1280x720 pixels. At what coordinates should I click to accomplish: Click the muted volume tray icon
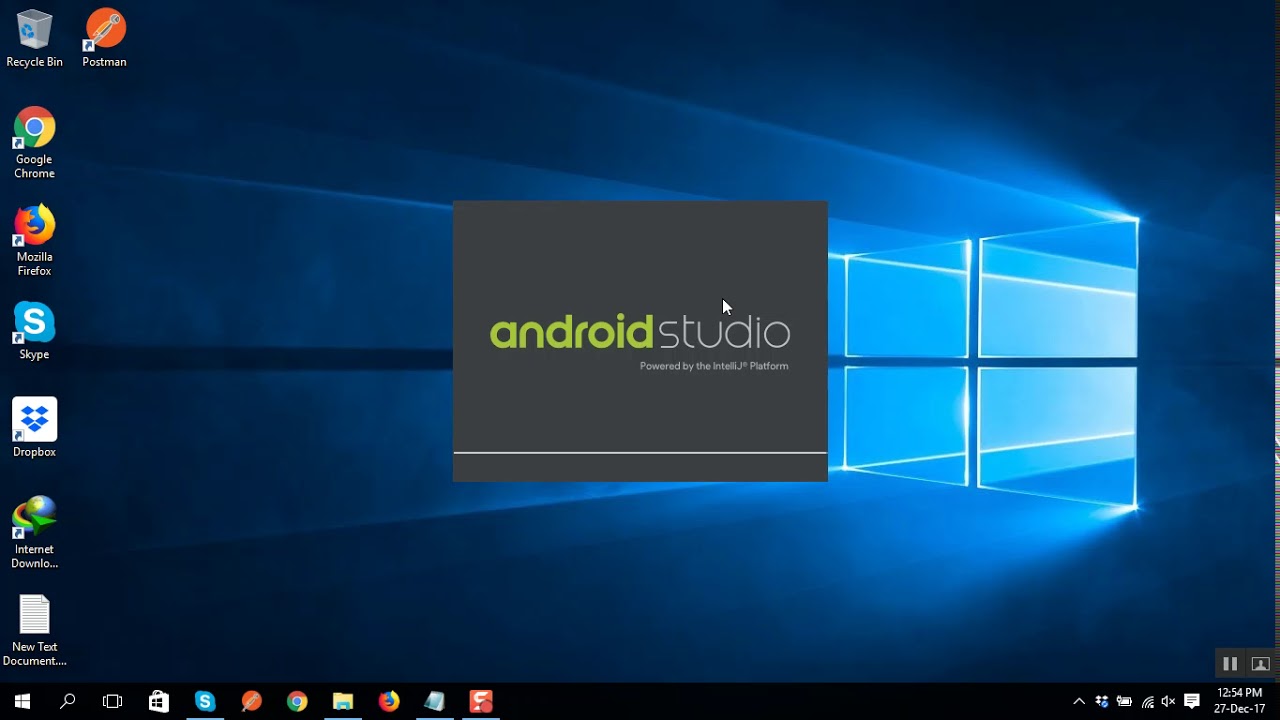1168,701
